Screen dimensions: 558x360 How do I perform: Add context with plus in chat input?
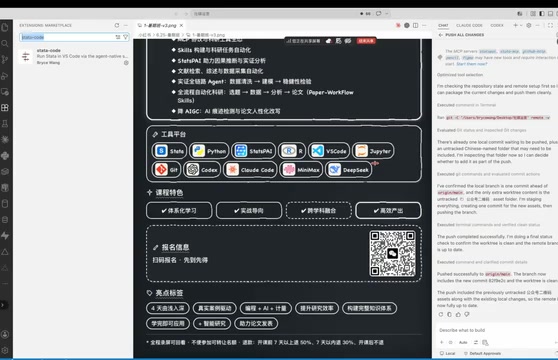click(442, 342)
